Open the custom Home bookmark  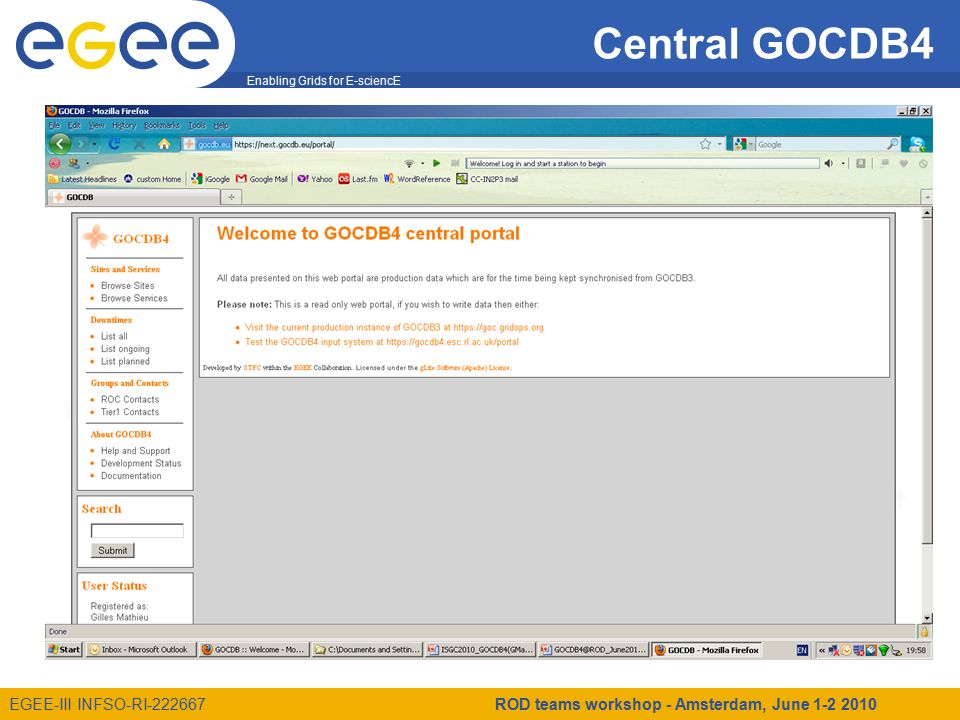pos(152,179)
